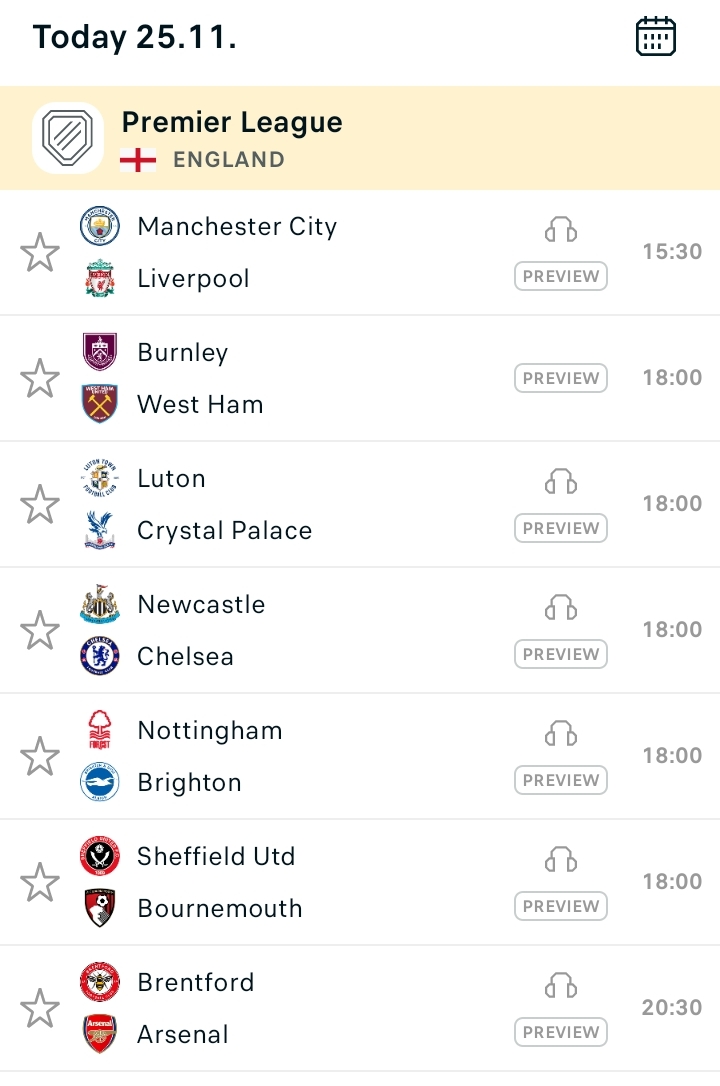The image size is (720, 1086).
Task: Open the calendar date picker icon
Action: pyautogui.click(x=655, y=36)
